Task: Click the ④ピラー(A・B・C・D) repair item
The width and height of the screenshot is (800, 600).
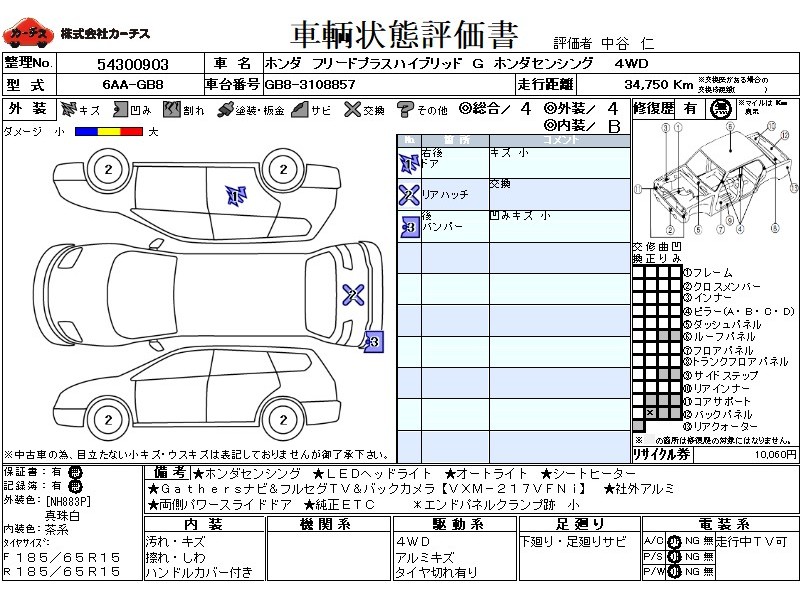Action: point(739,311)
